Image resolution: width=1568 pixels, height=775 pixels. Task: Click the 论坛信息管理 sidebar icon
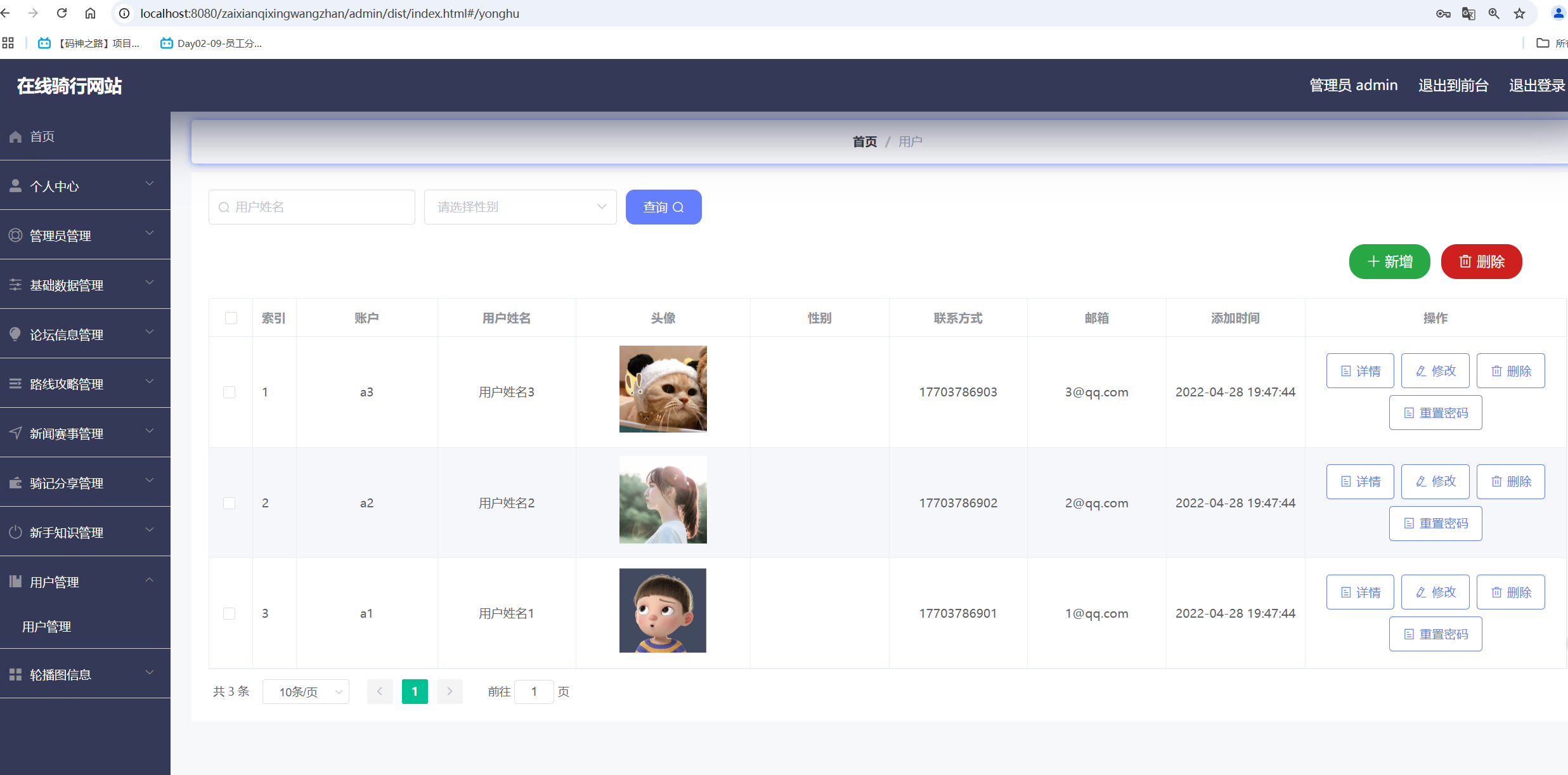[15, 334]
